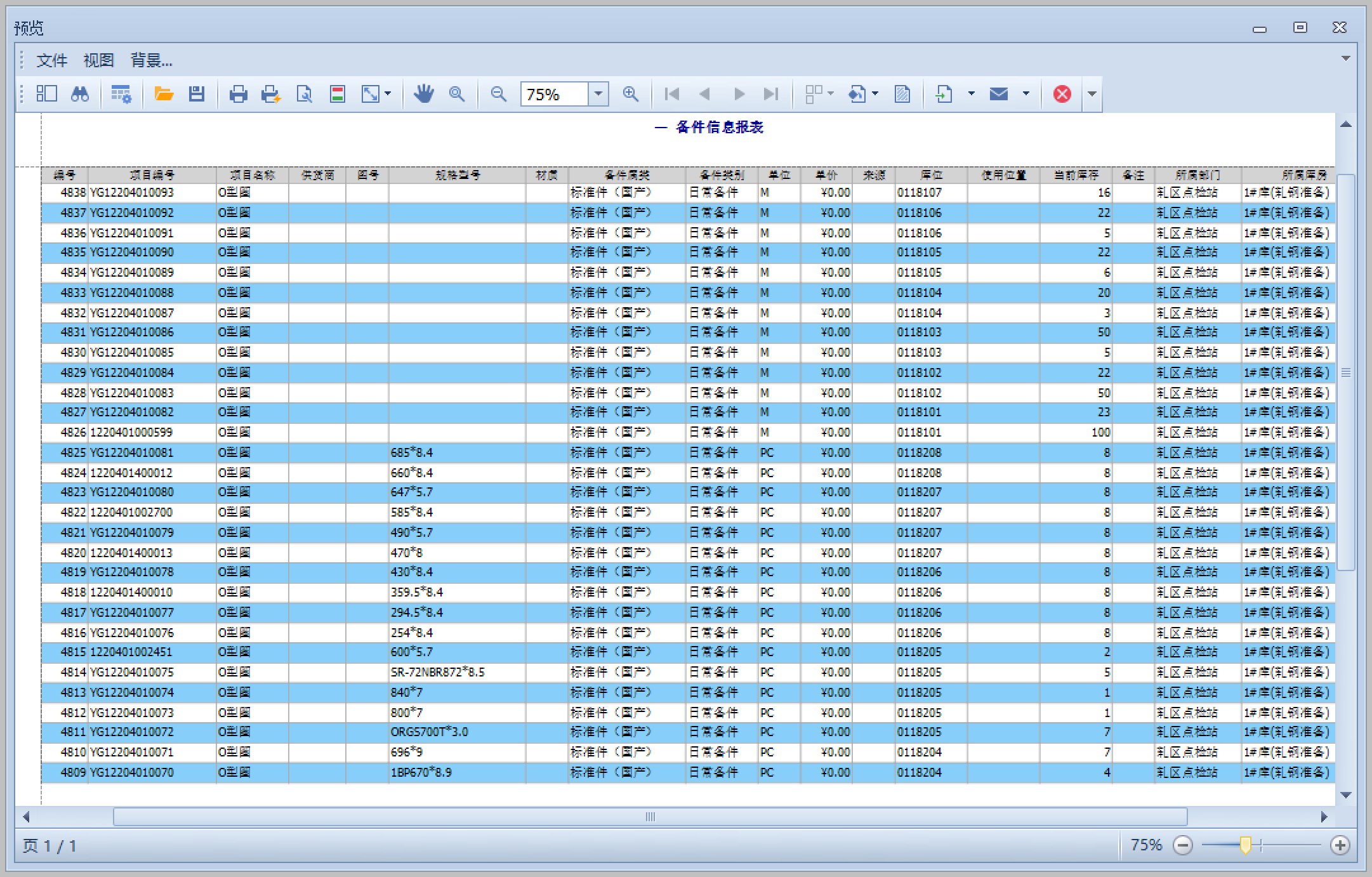Click the page background color icon
This screenshot has height=877, width=1372.
[857, 94]
